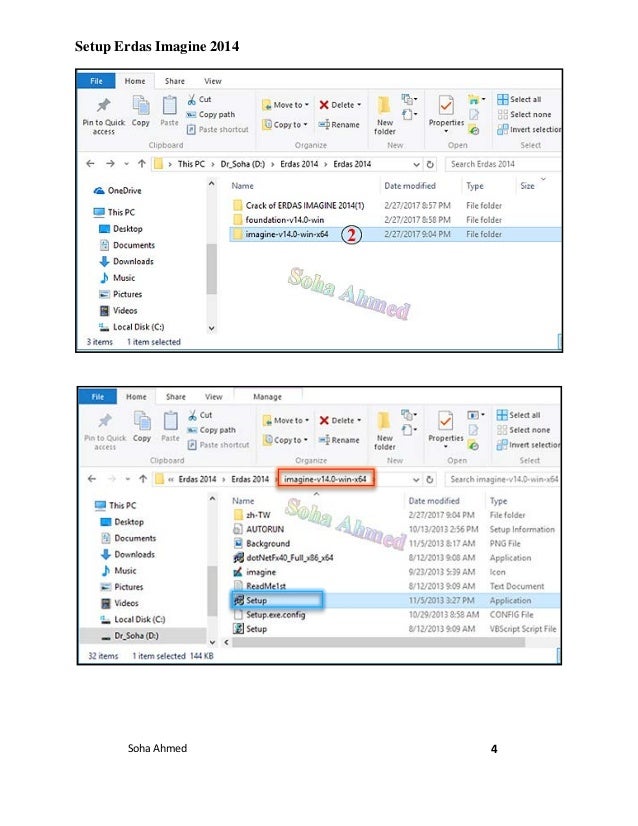Sort by Date modified column in top window
The image size is (638, 826).
coord(410,186)
